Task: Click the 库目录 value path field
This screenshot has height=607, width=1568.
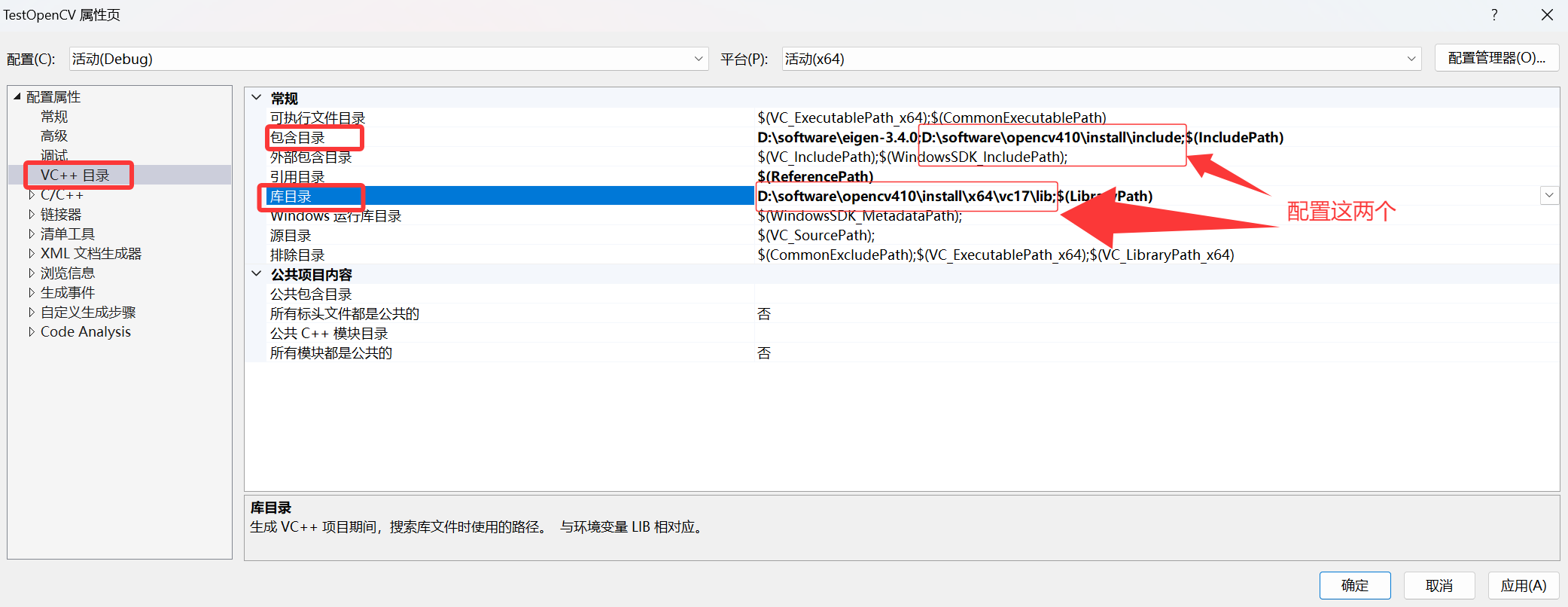Action: (x=955, y=197)
